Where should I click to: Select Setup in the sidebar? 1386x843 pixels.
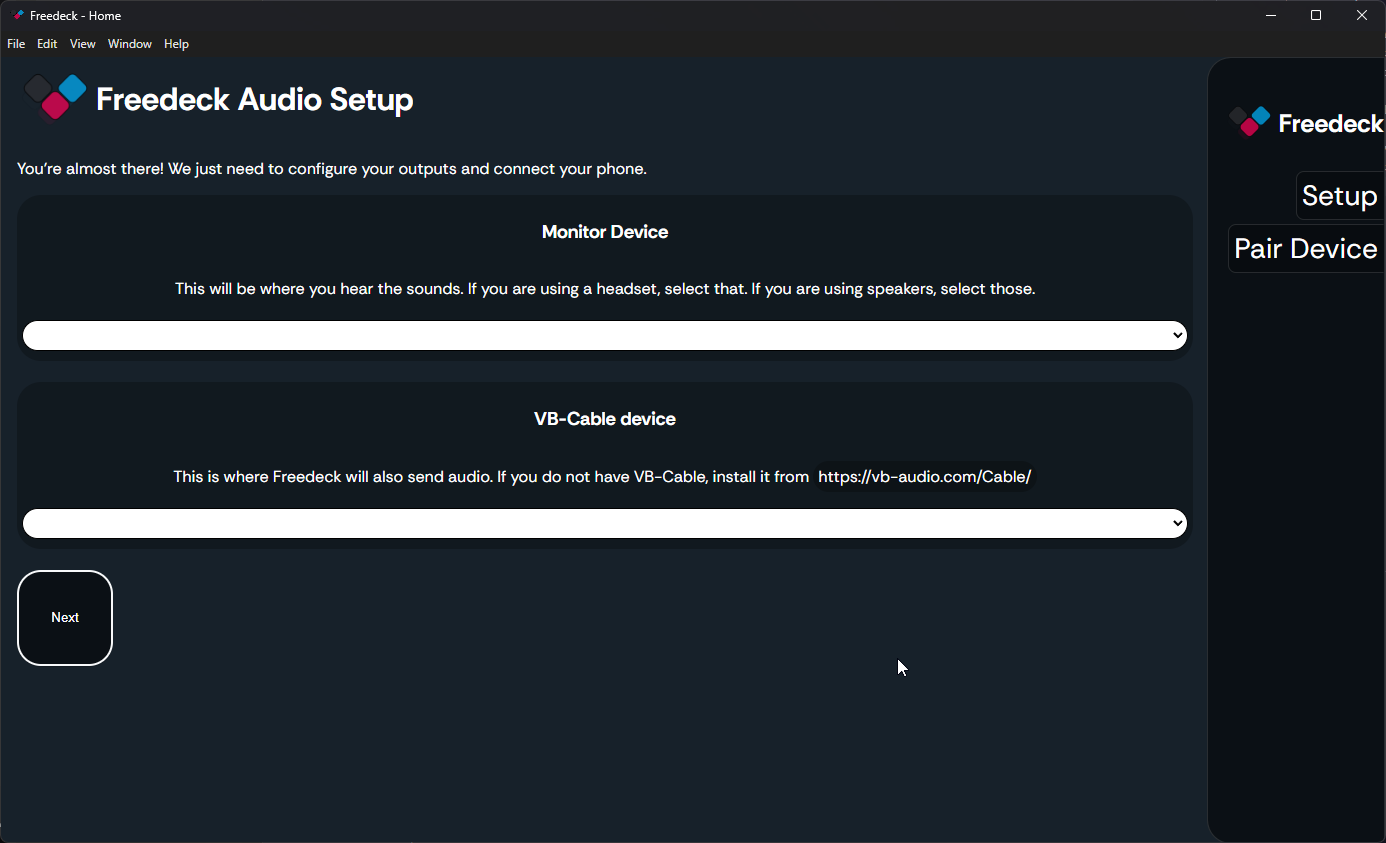point(1340,196)
